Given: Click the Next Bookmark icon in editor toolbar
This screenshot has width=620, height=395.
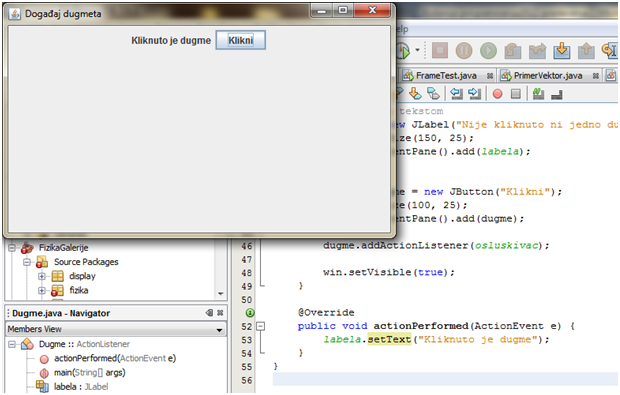Looking at the screenshot, I should [474, 94].
